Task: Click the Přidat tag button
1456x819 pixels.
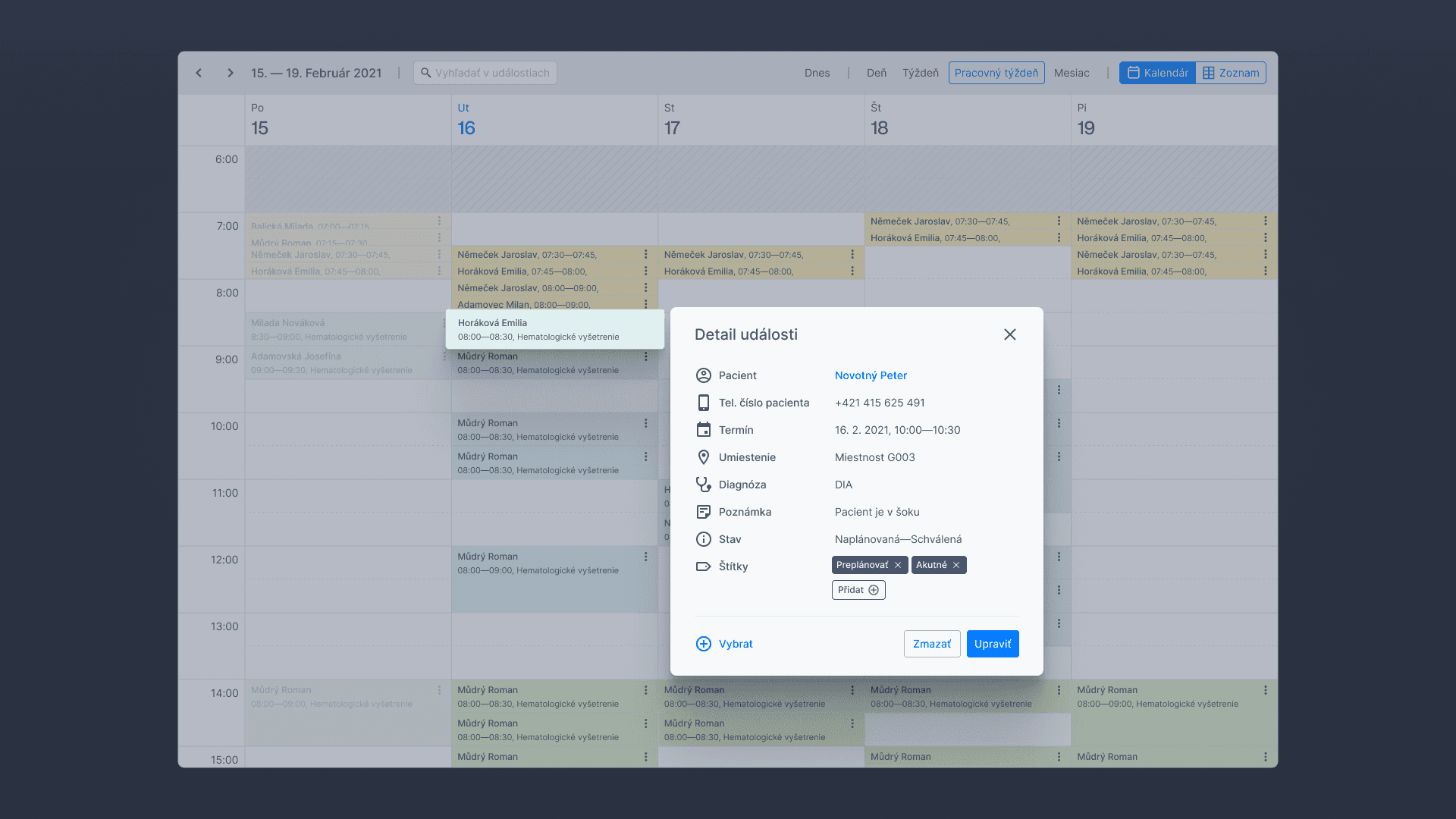Action: pyautogui.click(x=858, y=590)
